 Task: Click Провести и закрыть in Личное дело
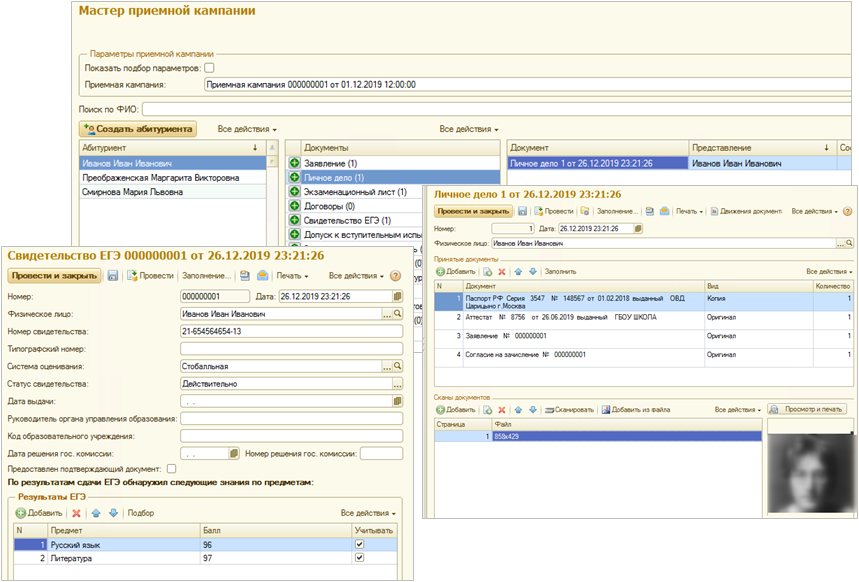(x=473, y=211)
